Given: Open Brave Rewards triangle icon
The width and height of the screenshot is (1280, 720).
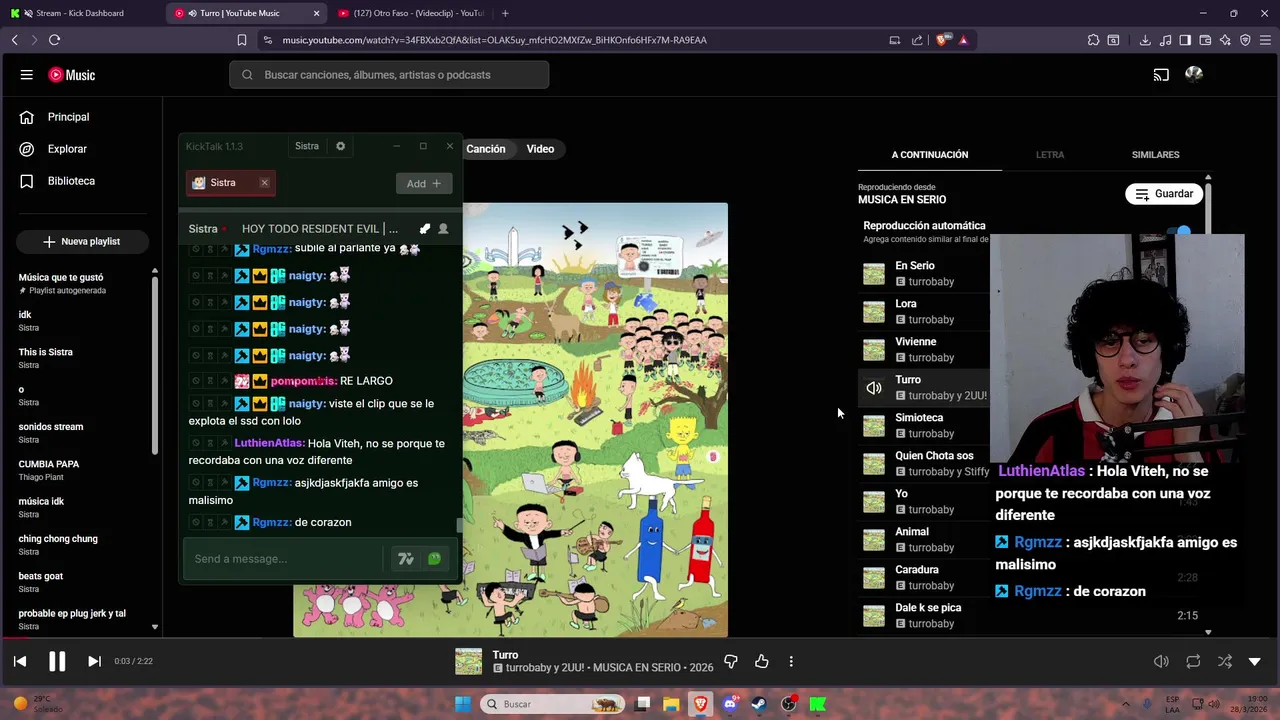Looking at the screenshot, I should coord(963,40).
